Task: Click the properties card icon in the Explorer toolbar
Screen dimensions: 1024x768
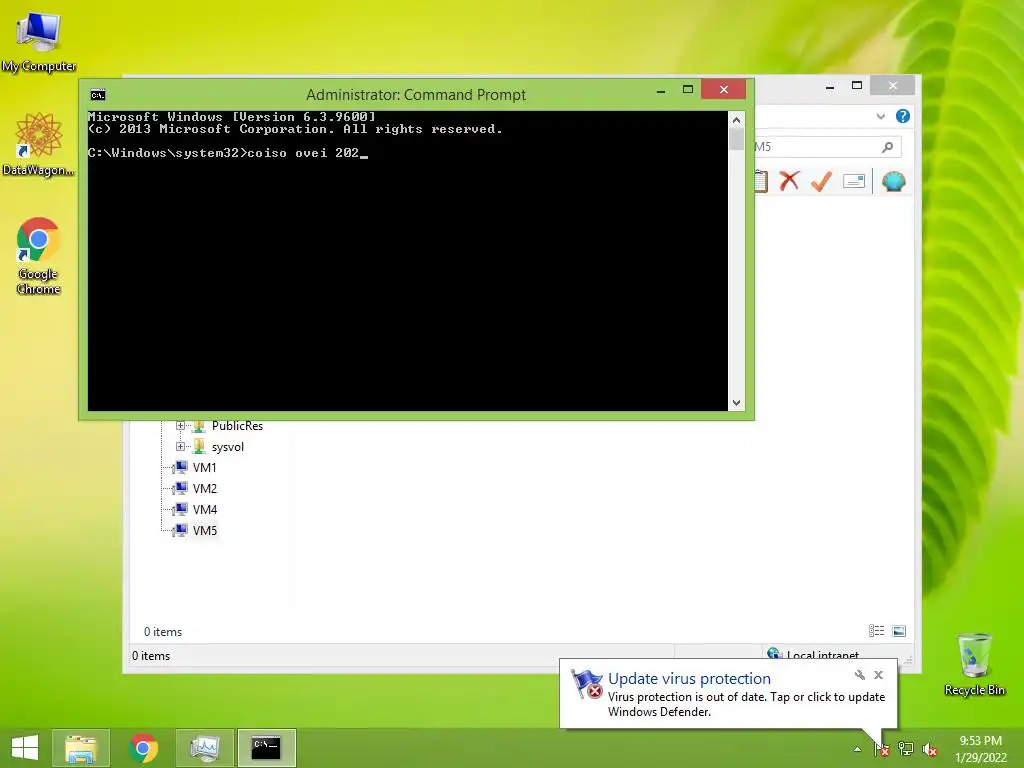Action: [854, 181]
